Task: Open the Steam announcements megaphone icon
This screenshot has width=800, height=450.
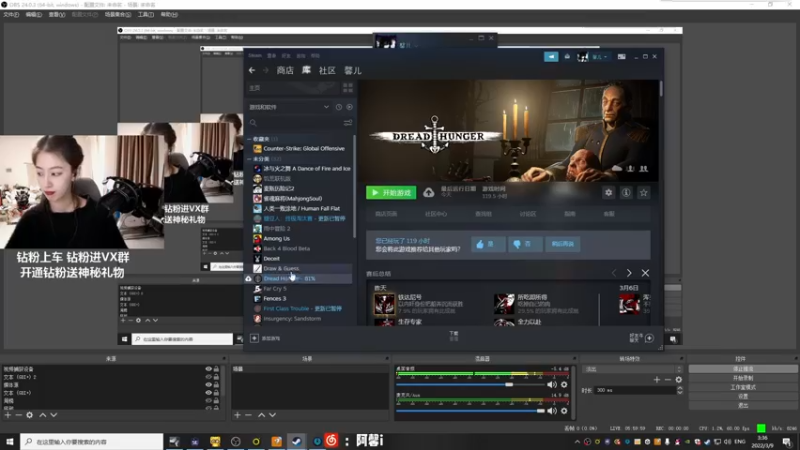Action: coord(551,57)
